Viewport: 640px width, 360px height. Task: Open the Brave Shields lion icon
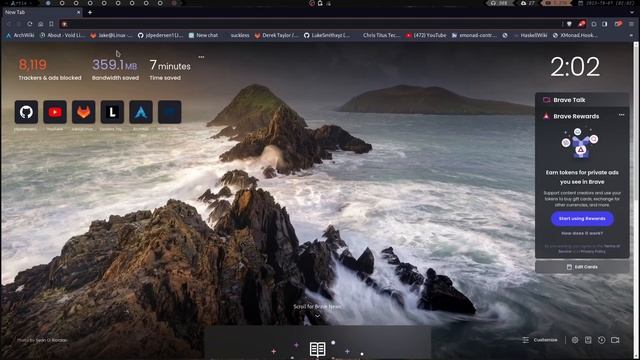tap(569, 24)
